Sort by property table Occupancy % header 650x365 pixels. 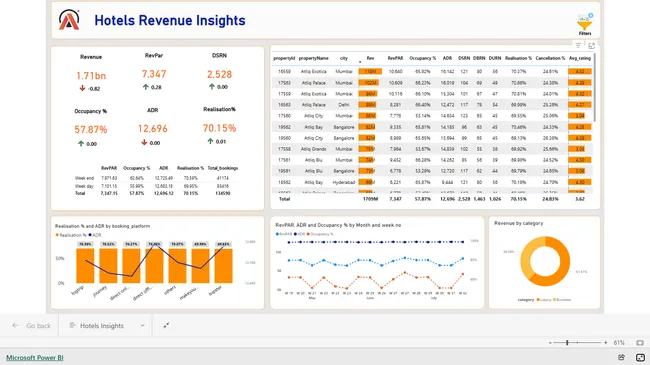[x=422, y=58]
